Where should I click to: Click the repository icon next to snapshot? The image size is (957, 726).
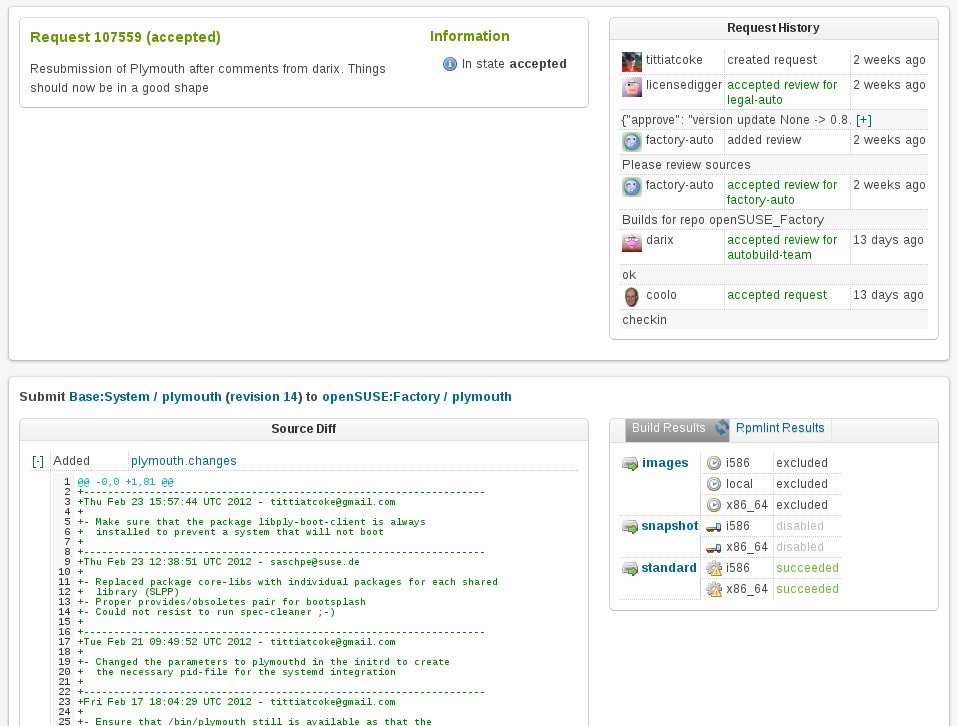point(630,527)
